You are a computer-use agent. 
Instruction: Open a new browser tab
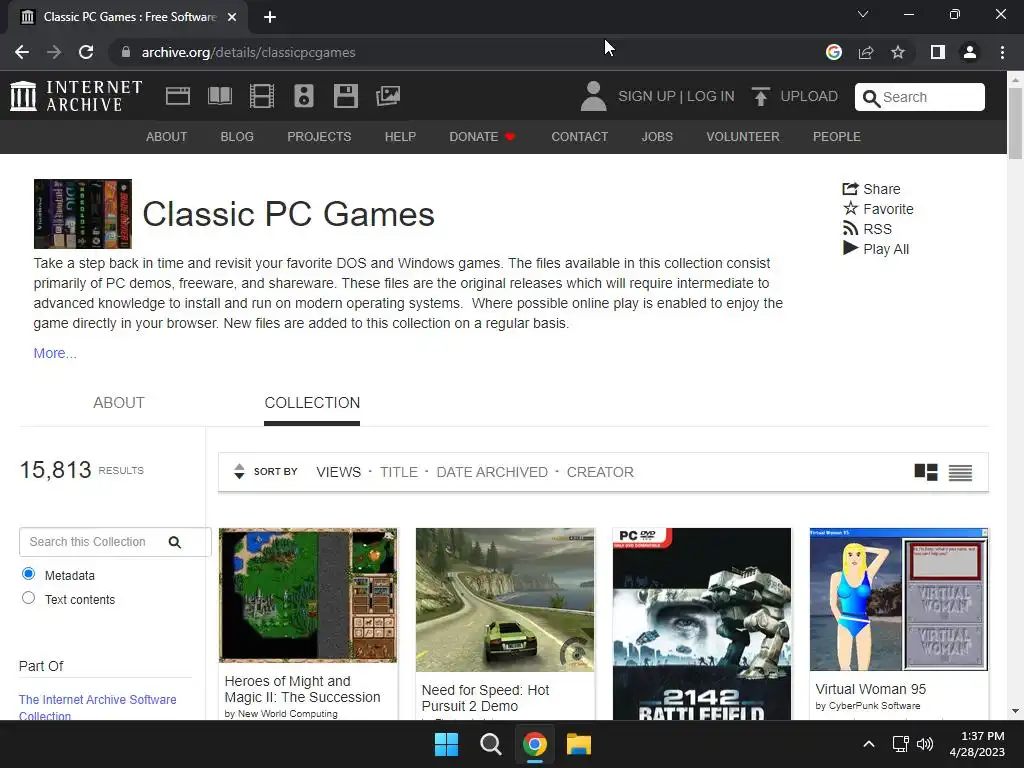[270, 17]
